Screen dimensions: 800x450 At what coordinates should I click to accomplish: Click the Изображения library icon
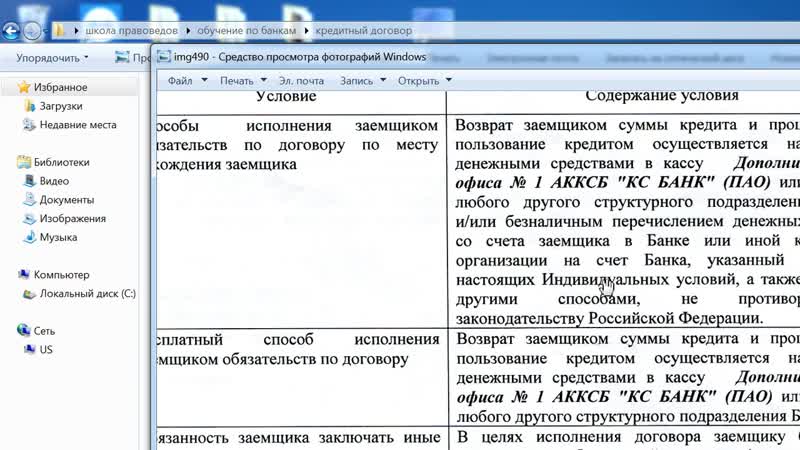click(30, 218)
